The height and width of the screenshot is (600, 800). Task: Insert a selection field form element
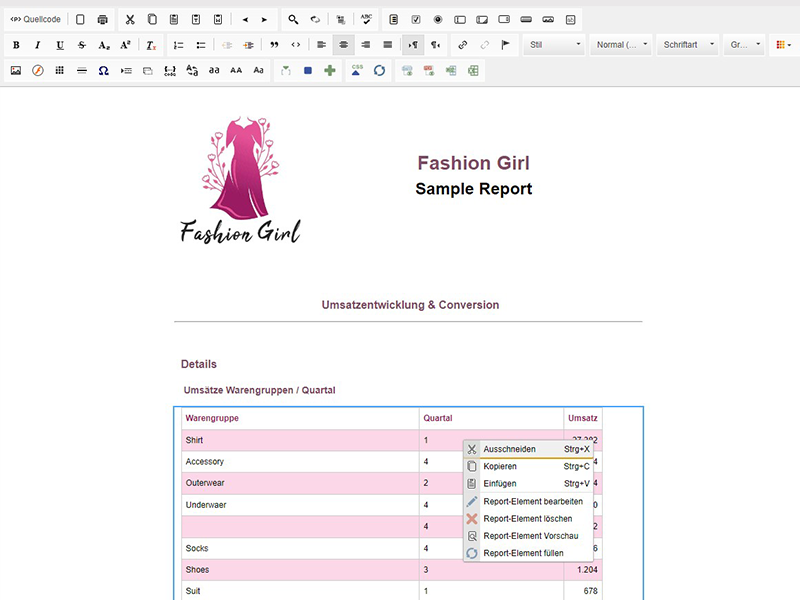pyautogui.click(x=504, y=19)
